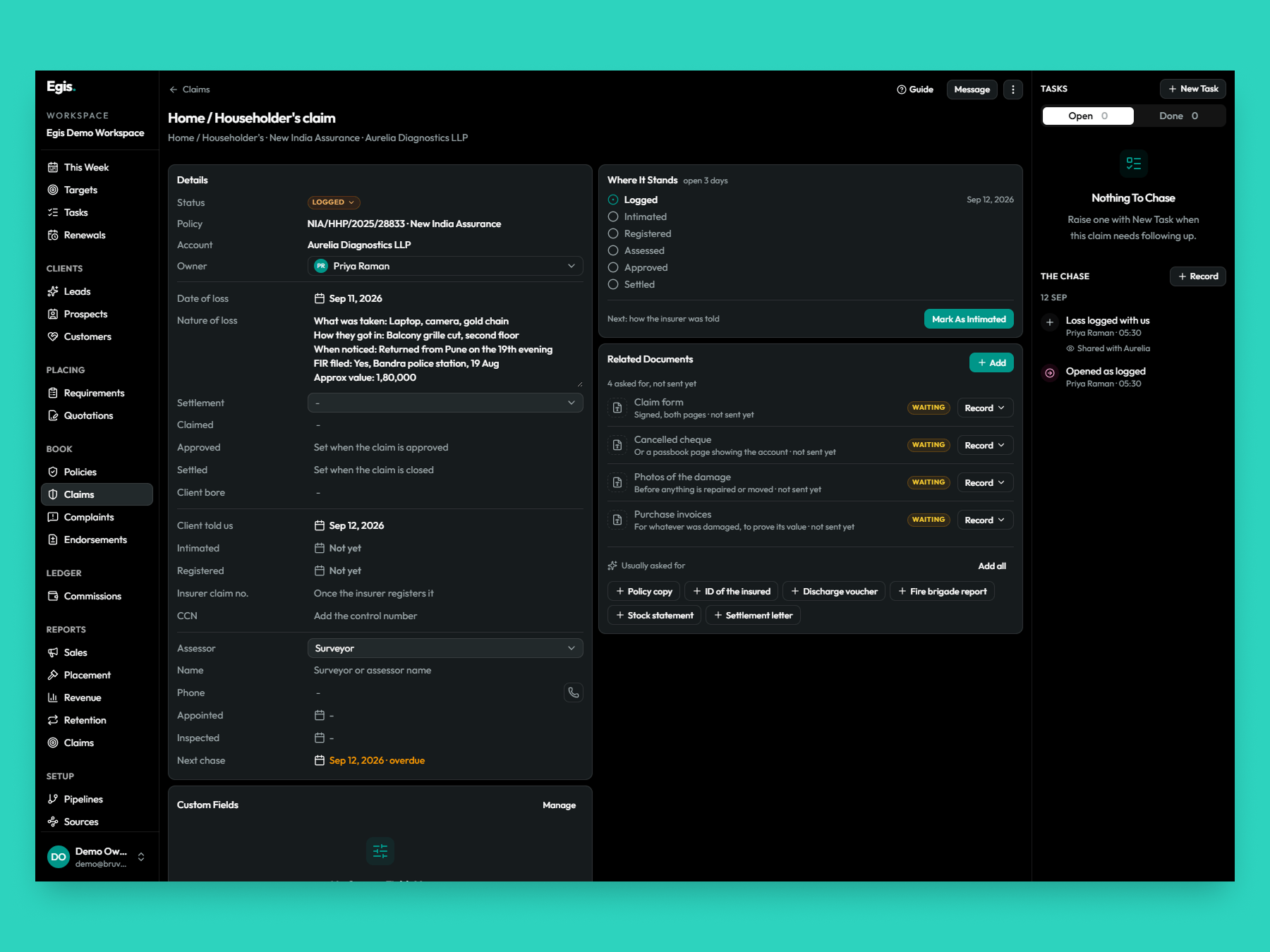
Task: Click the Surveyor or assessor name field
Action: [445, 670]
